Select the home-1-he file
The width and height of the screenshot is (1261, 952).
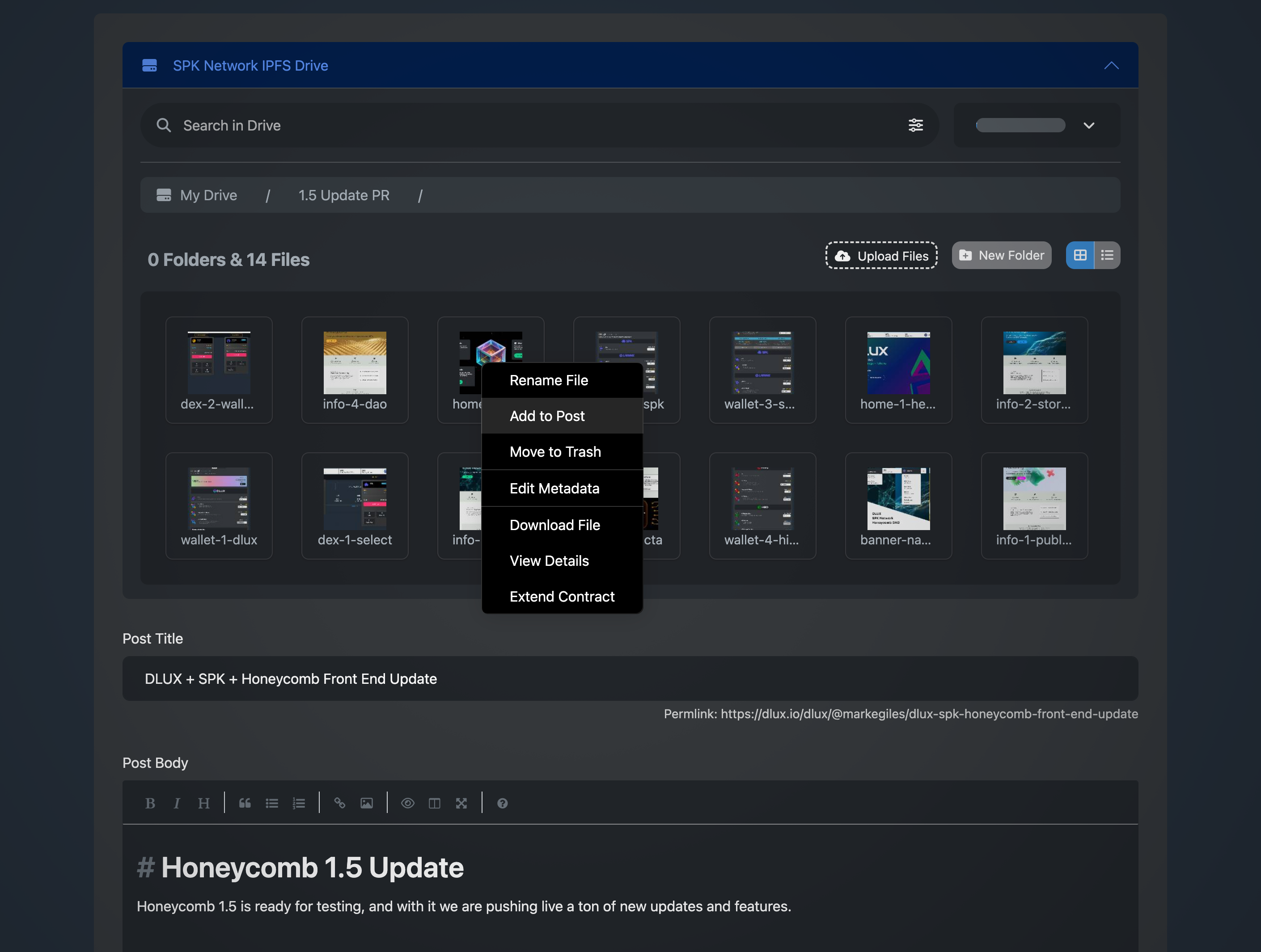(898, 371)
